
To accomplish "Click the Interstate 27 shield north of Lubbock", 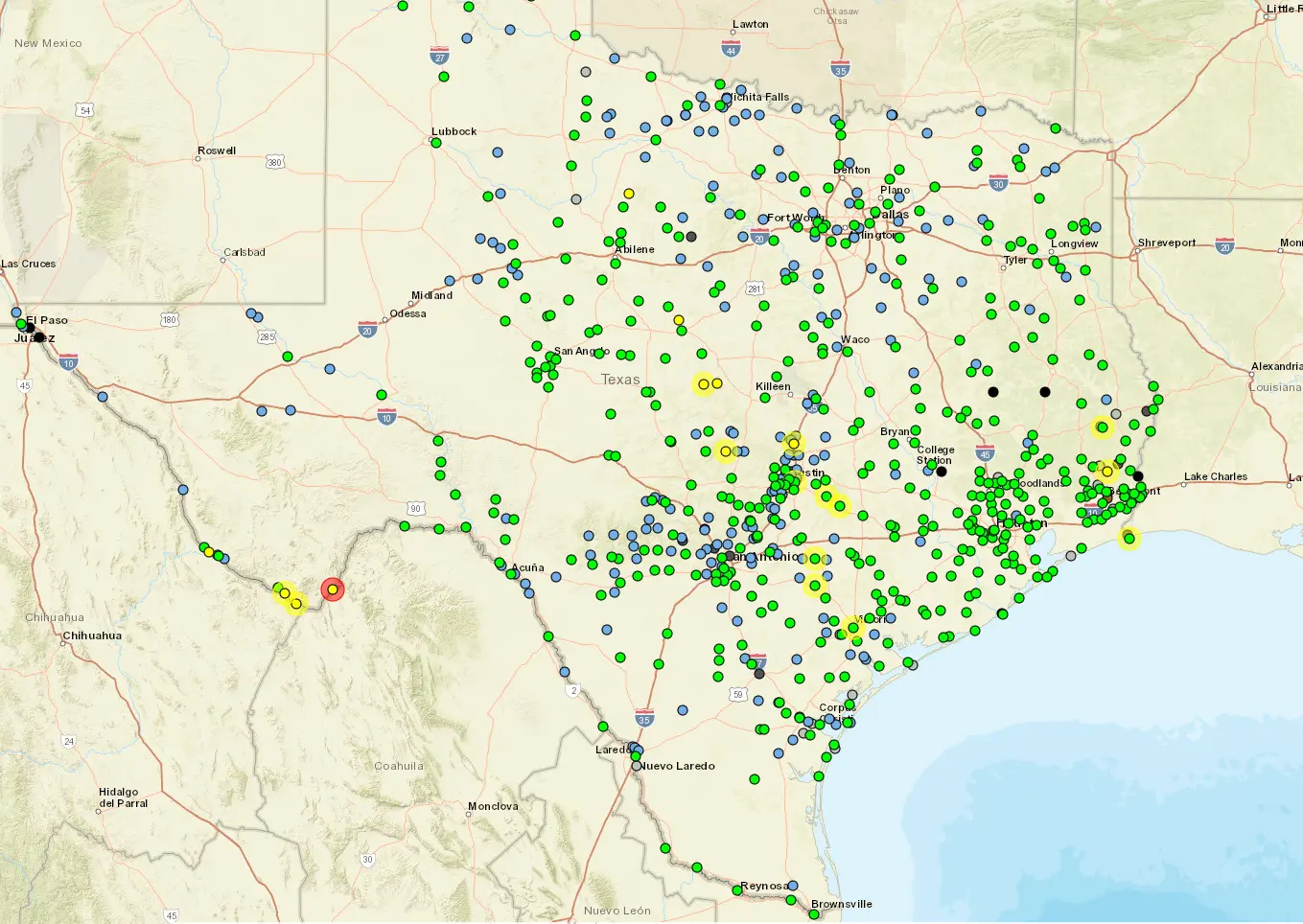I will pyautogui.click(x=439, y=57).
